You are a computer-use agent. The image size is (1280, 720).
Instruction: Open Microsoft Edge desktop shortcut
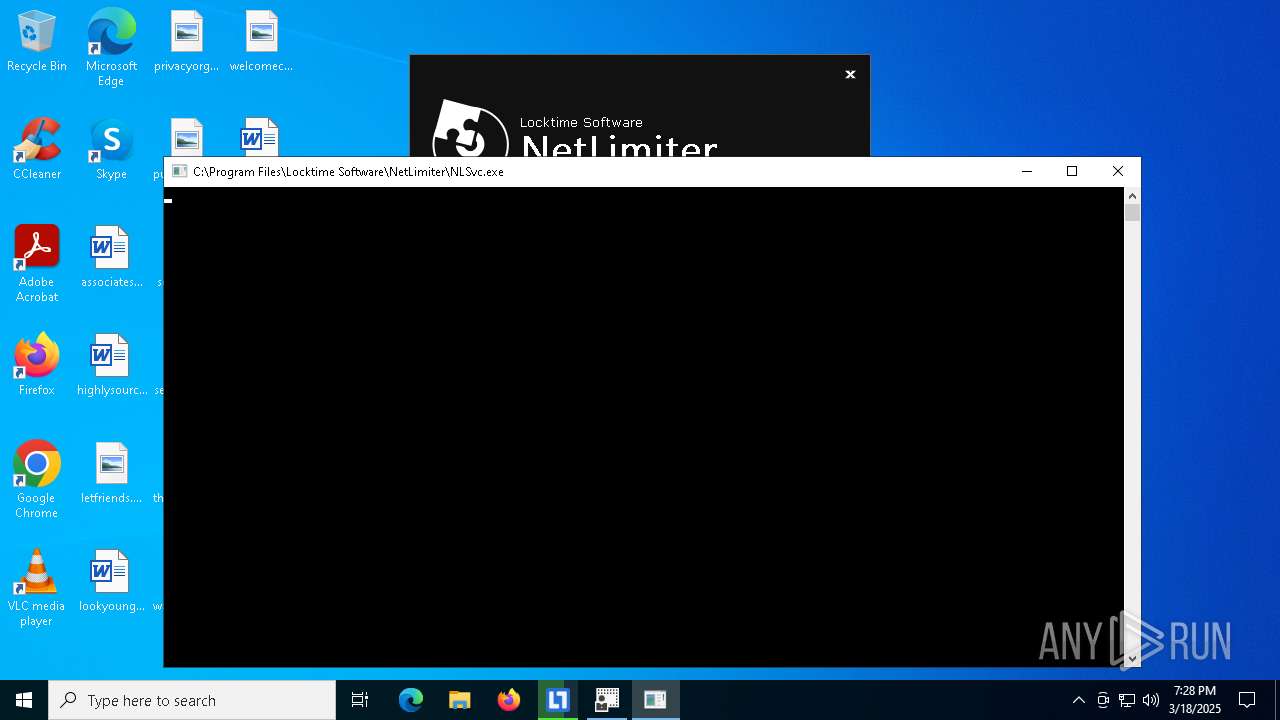(111, 47)
